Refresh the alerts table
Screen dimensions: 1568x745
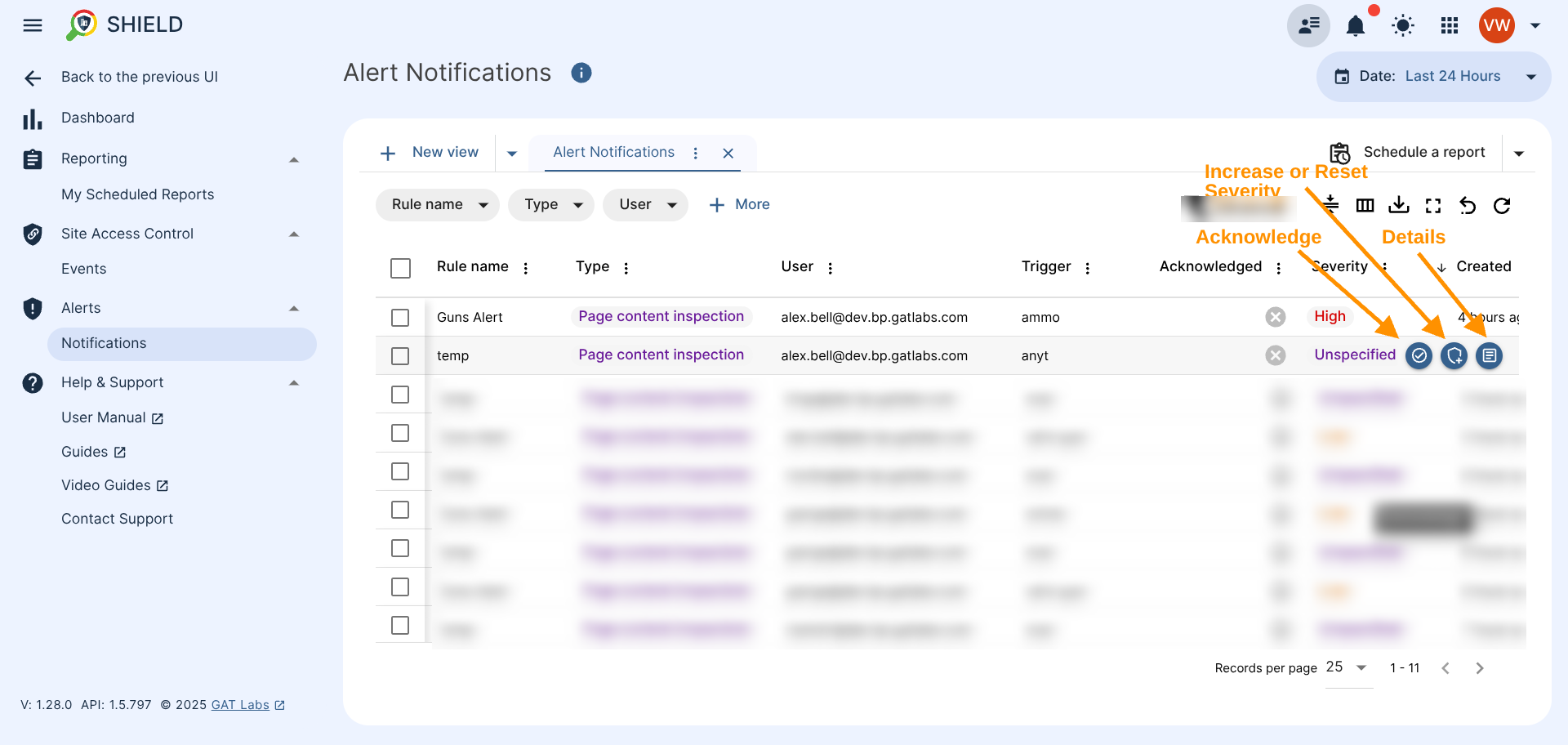(1502, 206)
